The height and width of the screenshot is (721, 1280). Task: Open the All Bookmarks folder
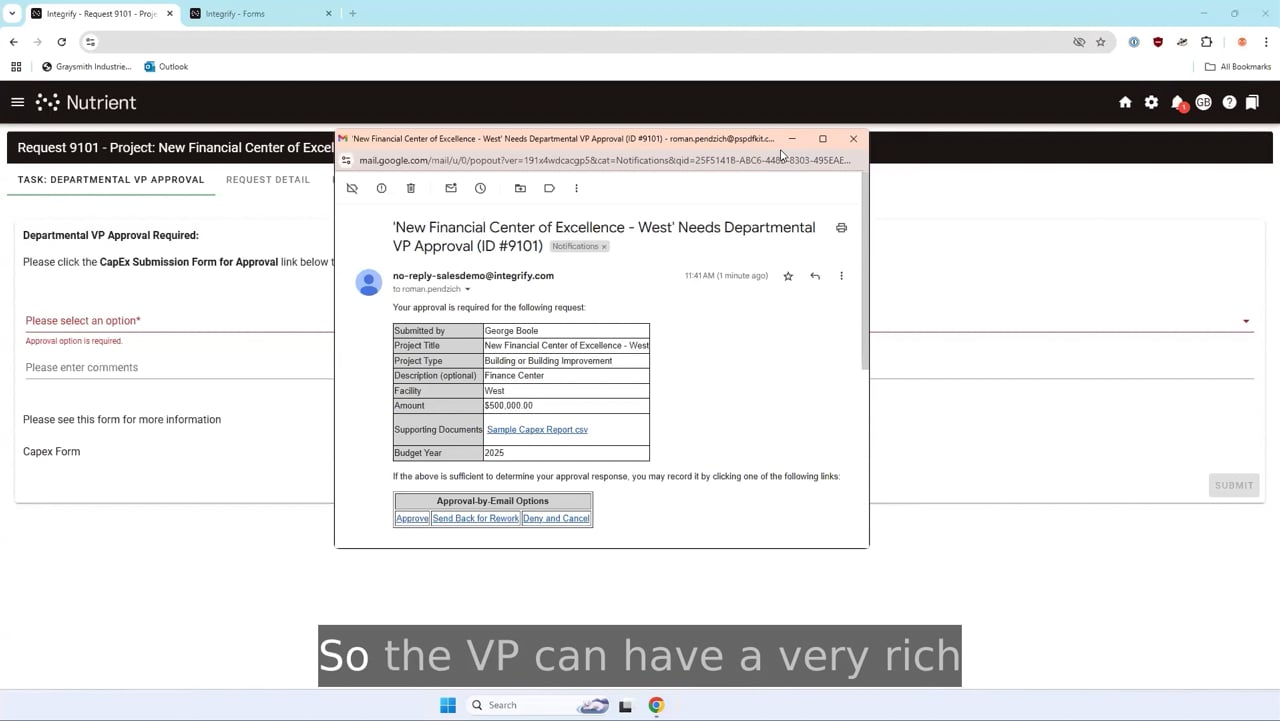pos(1238,67)
